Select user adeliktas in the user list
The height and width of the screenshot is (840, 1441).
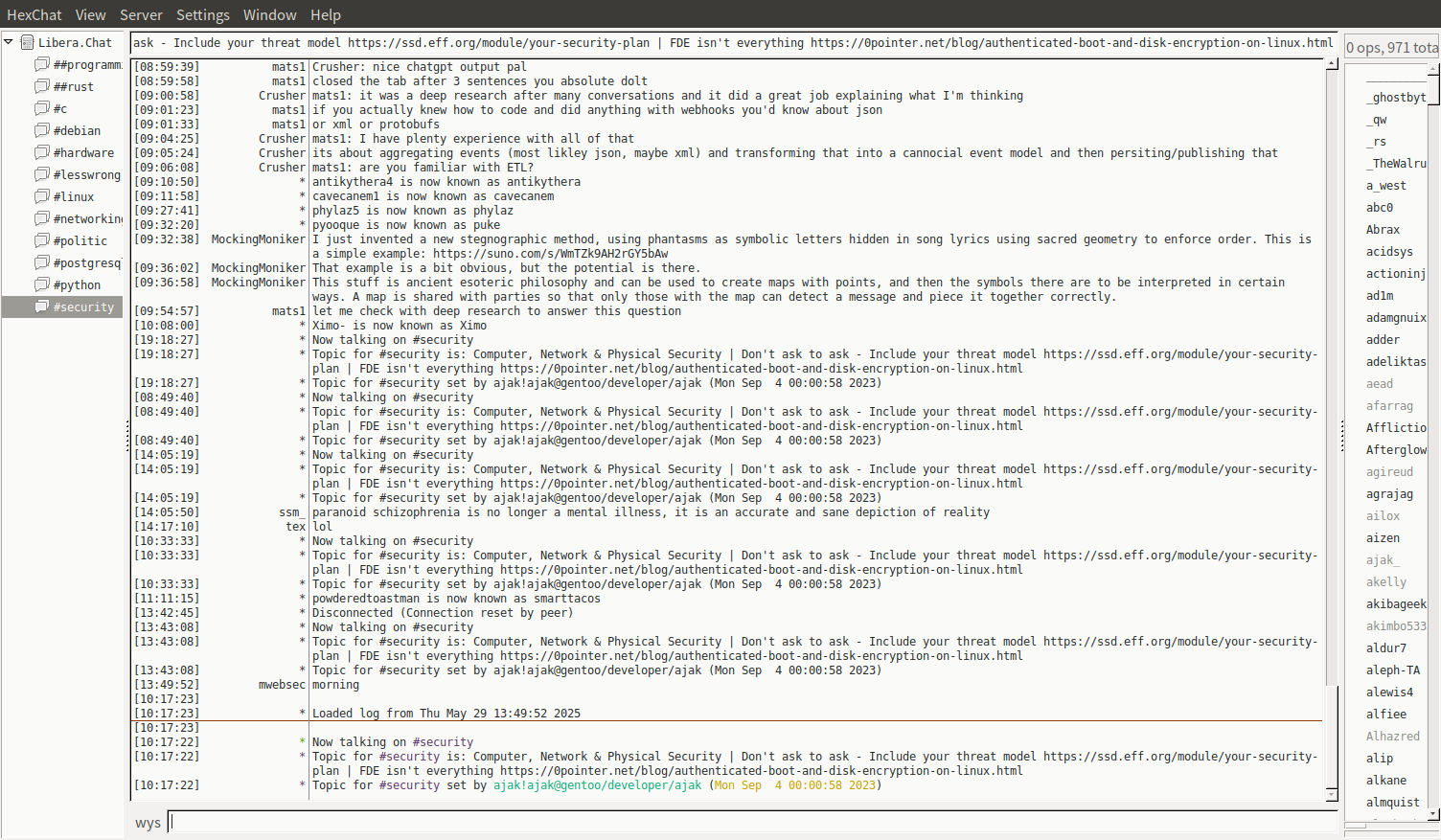tap(1396, 362)
